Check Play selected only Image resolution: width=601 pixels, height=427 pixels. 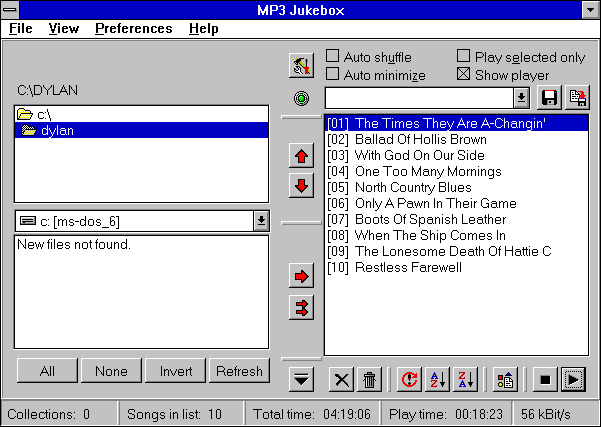click(521, 57)
